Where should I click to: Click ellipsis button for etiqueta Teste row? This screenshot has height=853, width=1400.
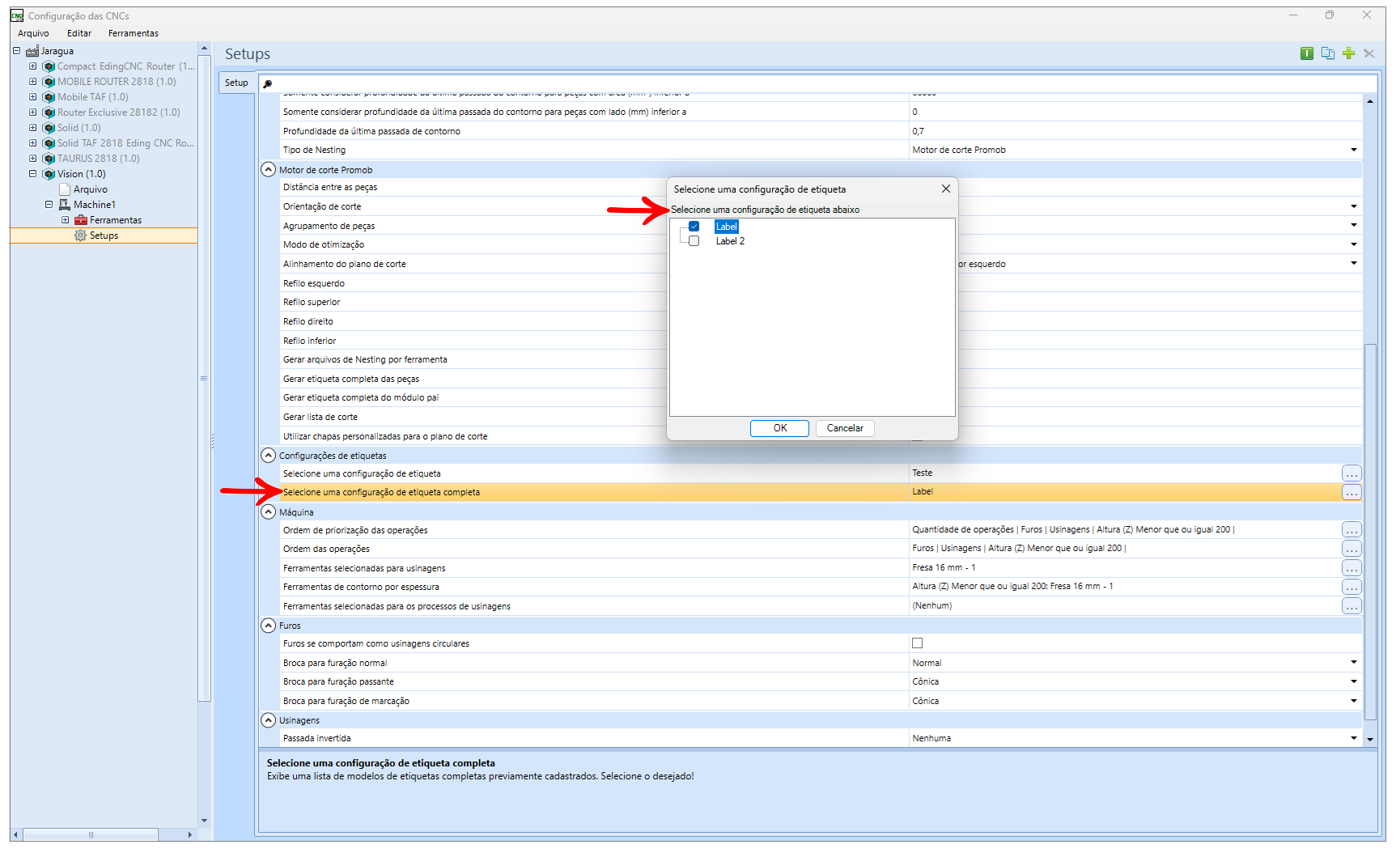(1351, 473)
